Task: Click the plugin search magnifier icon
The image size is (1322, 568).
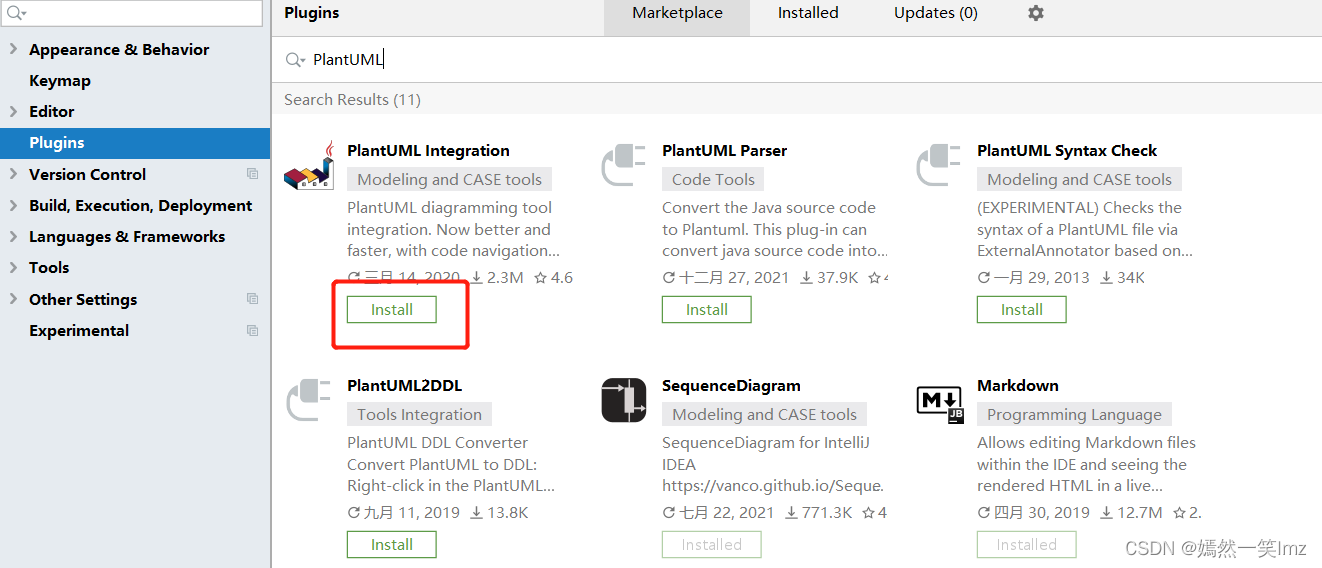Action: 295,60
